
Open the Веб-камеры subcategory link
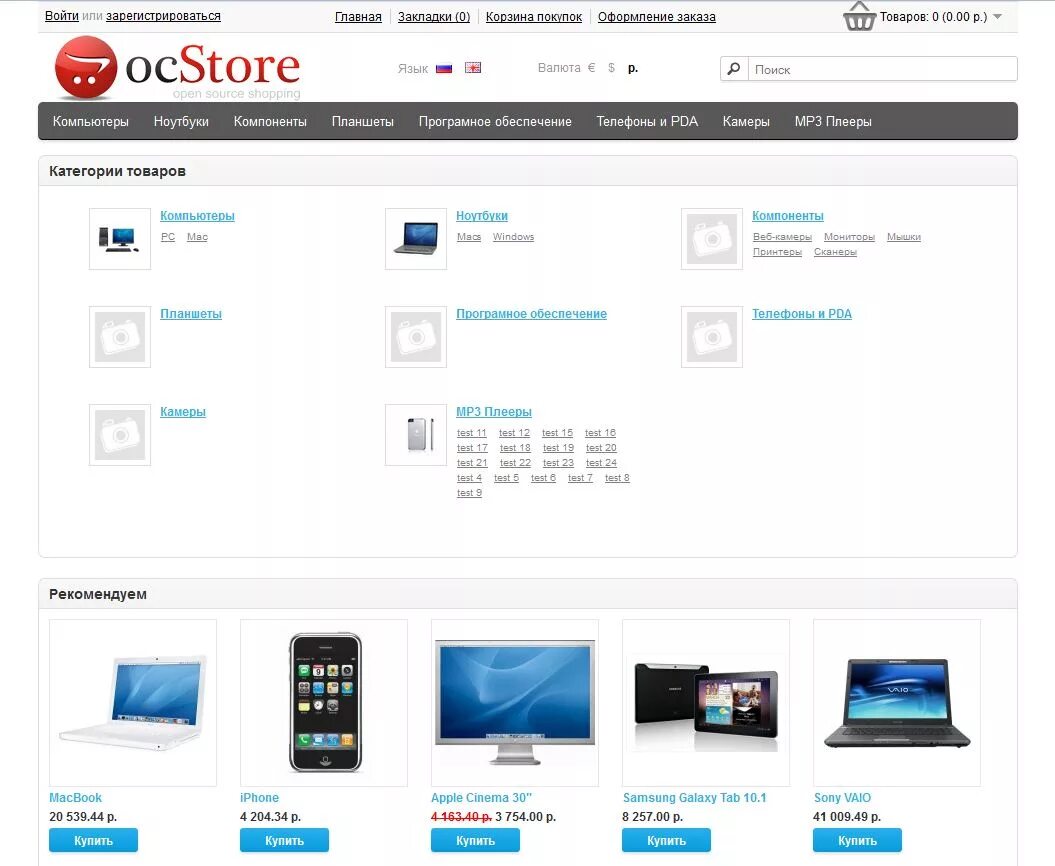click(x=783, y=237)
